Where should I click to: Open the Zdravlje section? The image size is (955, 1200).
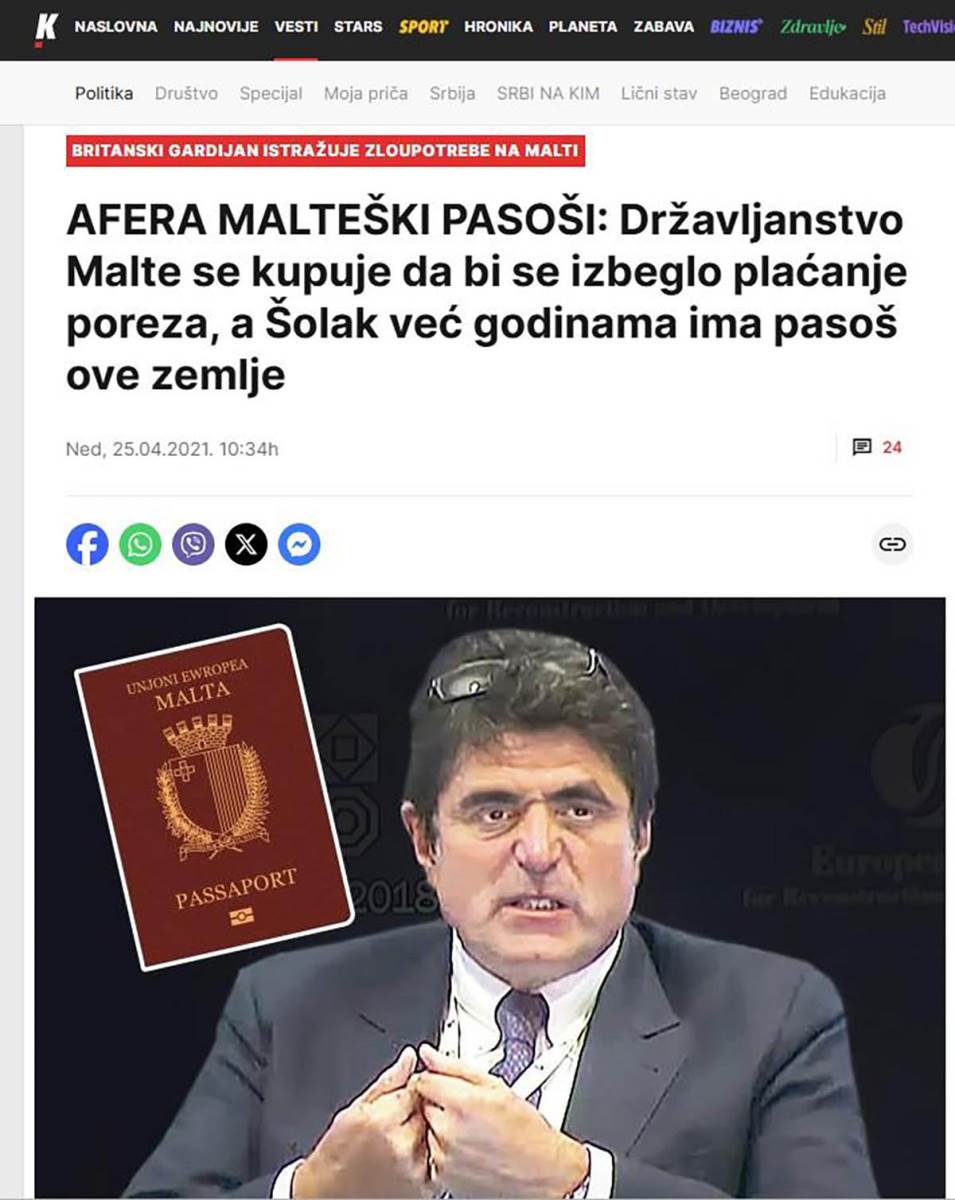813,27
